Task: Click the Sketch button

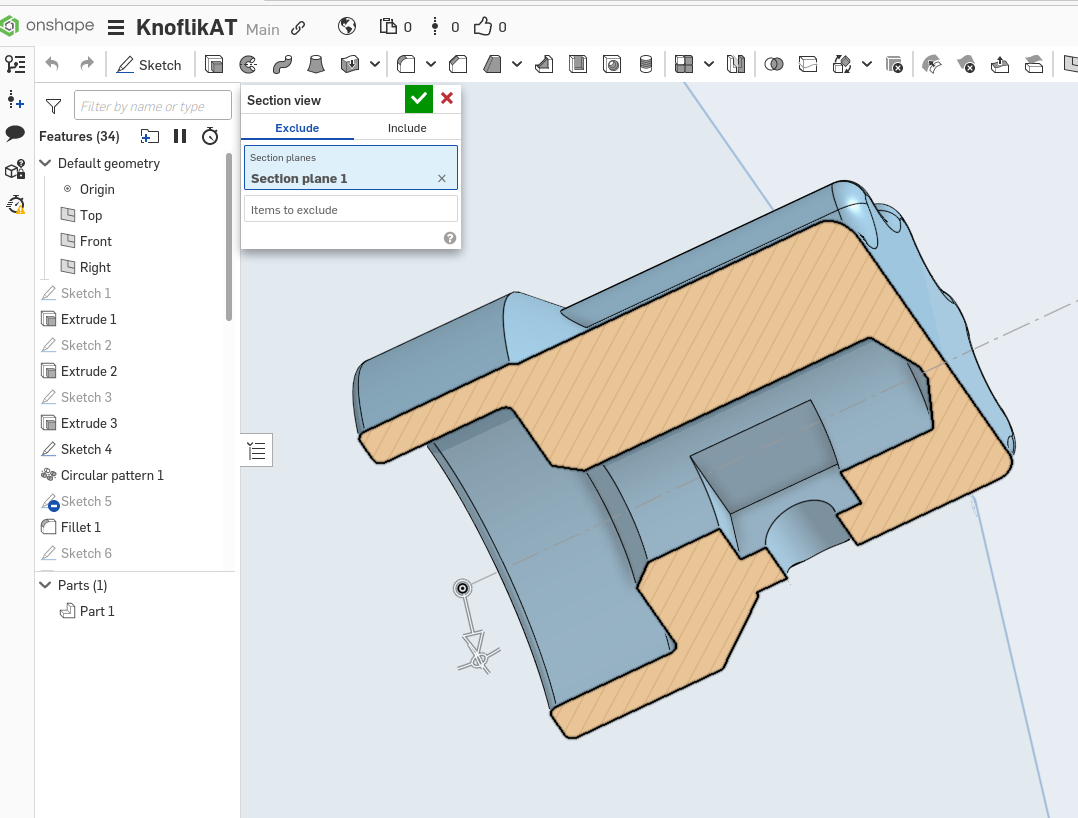Action: click(149, 65)
